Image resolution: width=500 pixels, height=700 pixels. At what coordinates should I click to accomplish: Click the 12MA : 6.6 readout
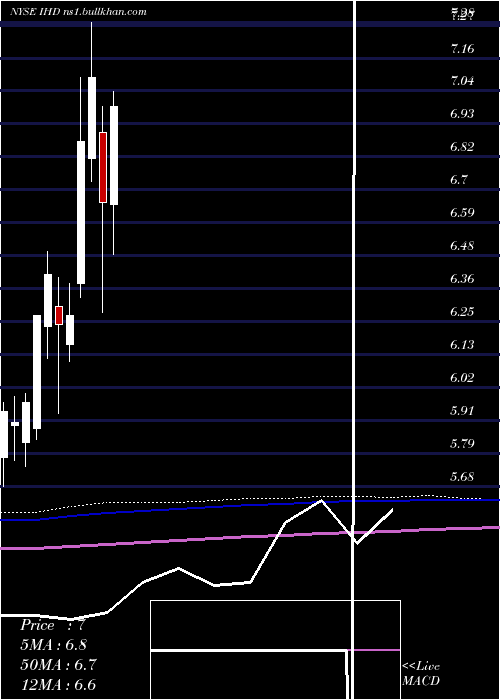coord(58,684)
